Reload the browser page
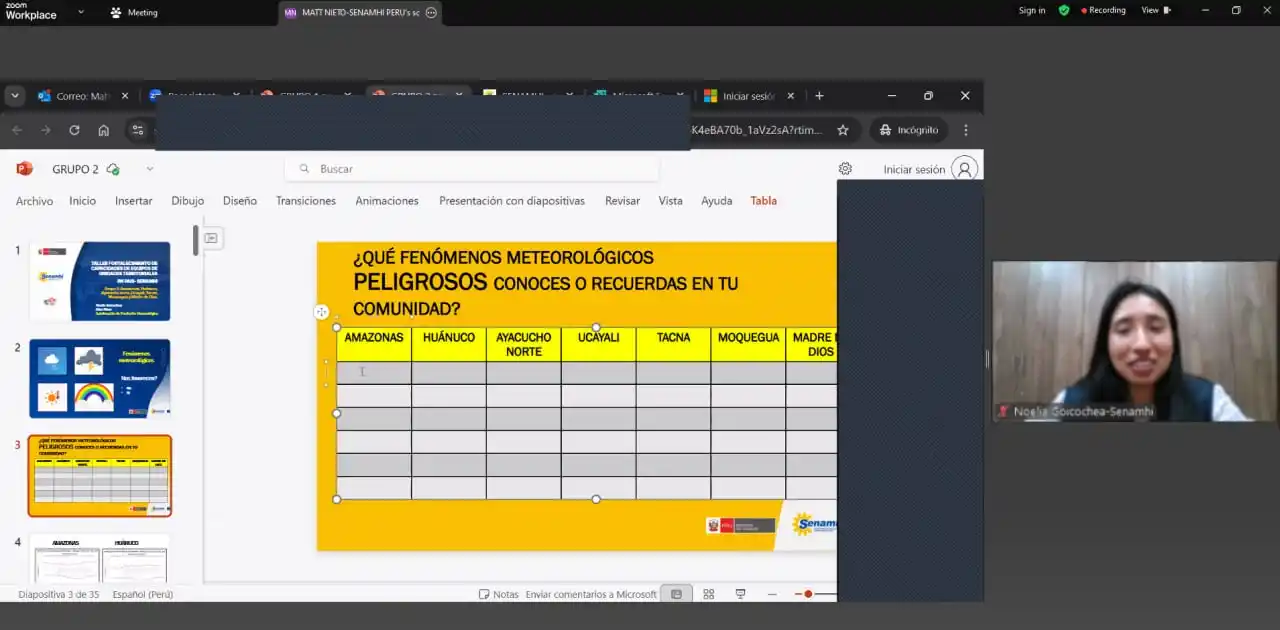Viewport: 1280px width, 630px height. (74, 130)
